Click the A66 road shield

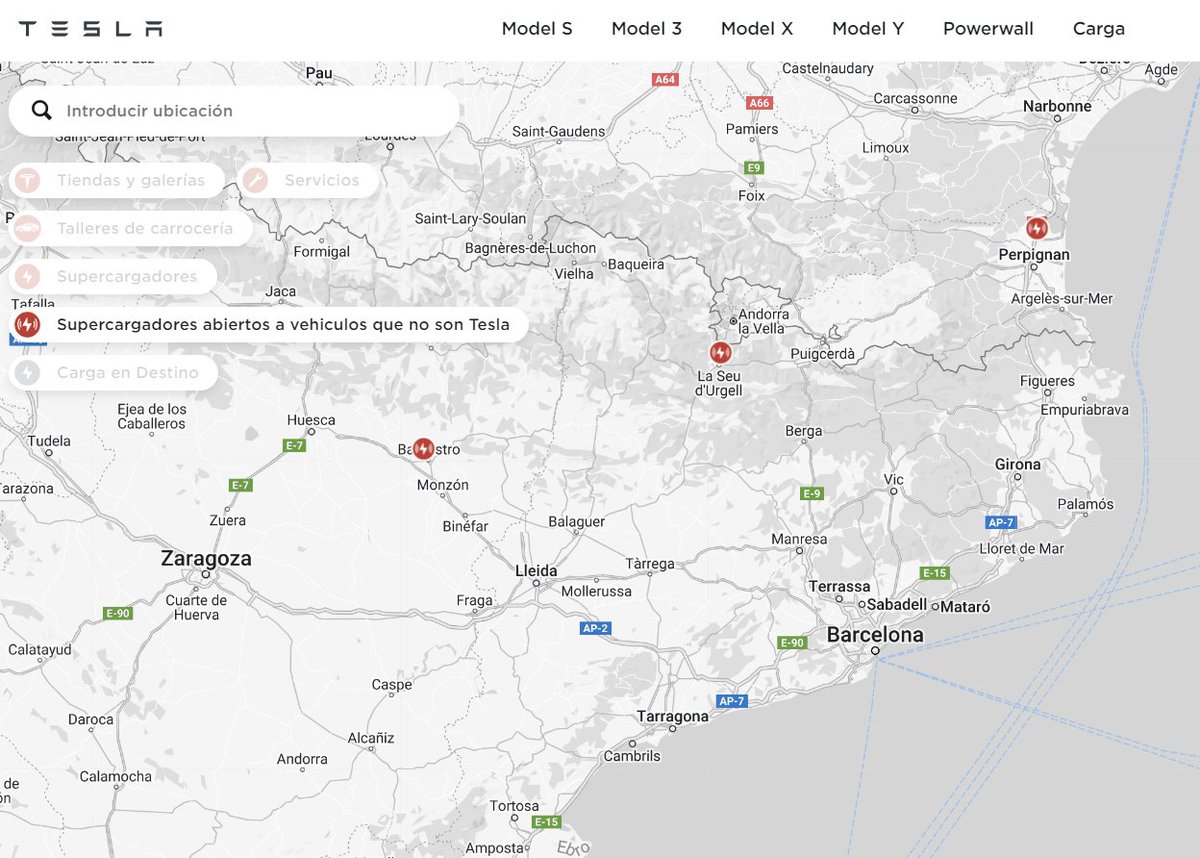[x=760, y=103]
